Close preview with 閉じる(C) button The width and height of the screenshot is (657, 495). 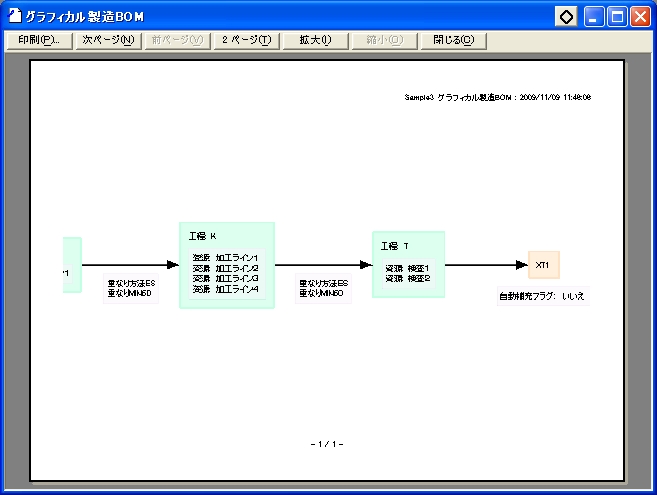(453, 40)
